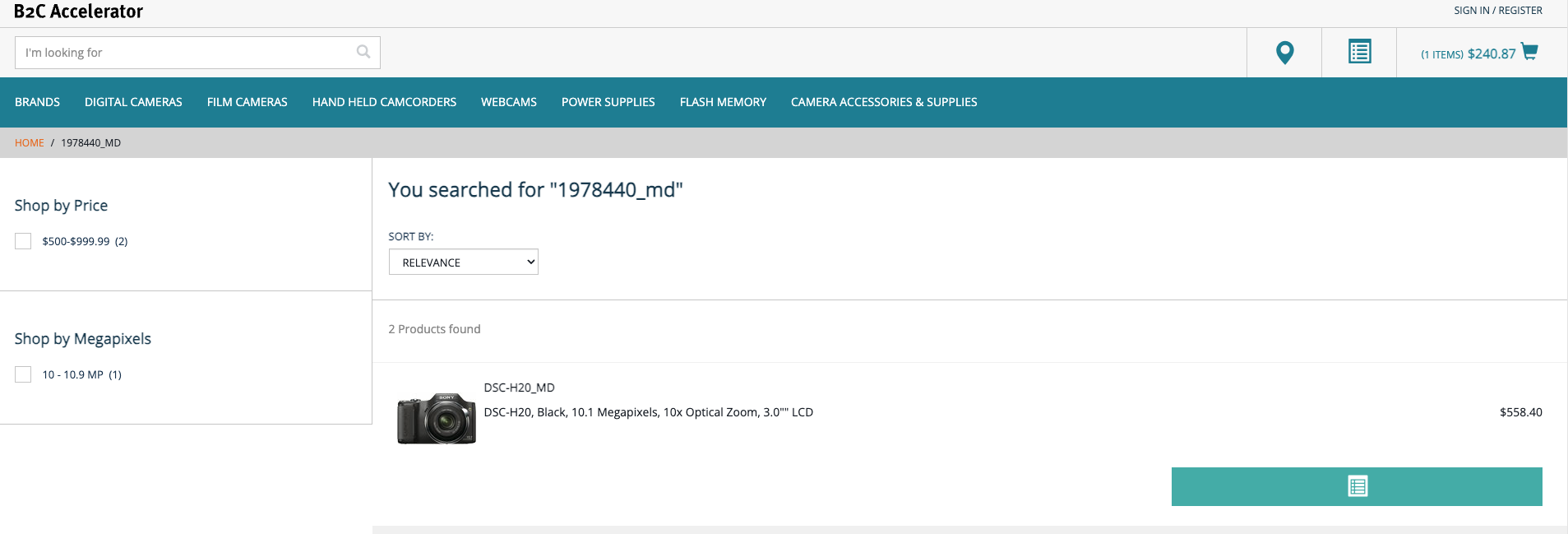Click the Home breadcrumb link
This screenshot has height=534, width=1568.
30,143
